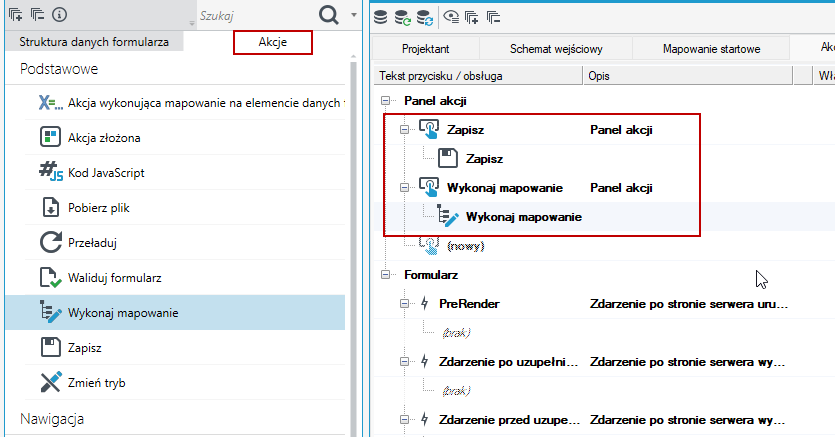Click the database icon in the right toolbar
Image resolution: width=835 pixels, height=437 pixels.
coord(380,17)
